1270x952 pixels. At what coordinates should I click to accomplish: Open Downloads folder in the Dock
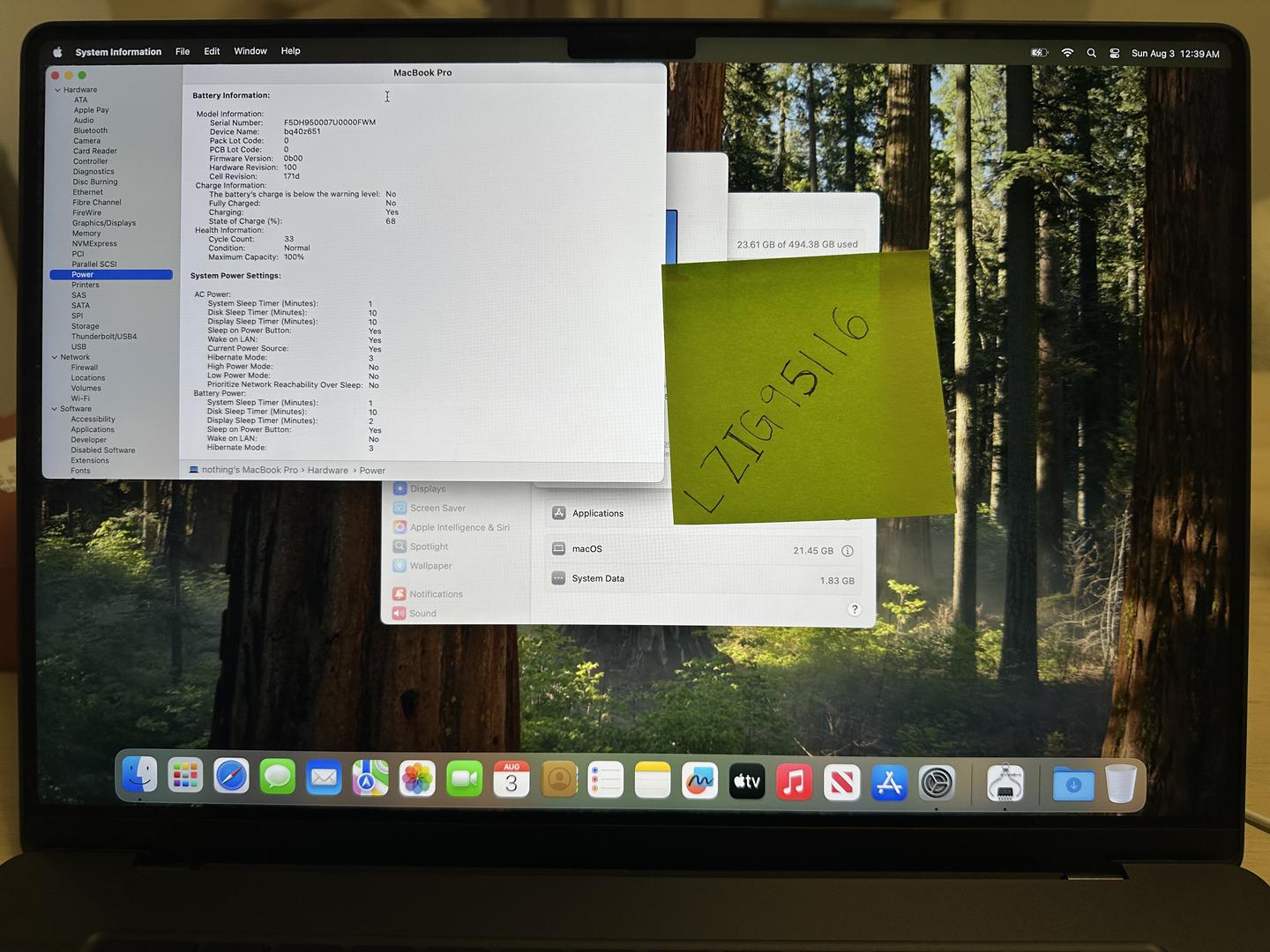click(1073, 785)
